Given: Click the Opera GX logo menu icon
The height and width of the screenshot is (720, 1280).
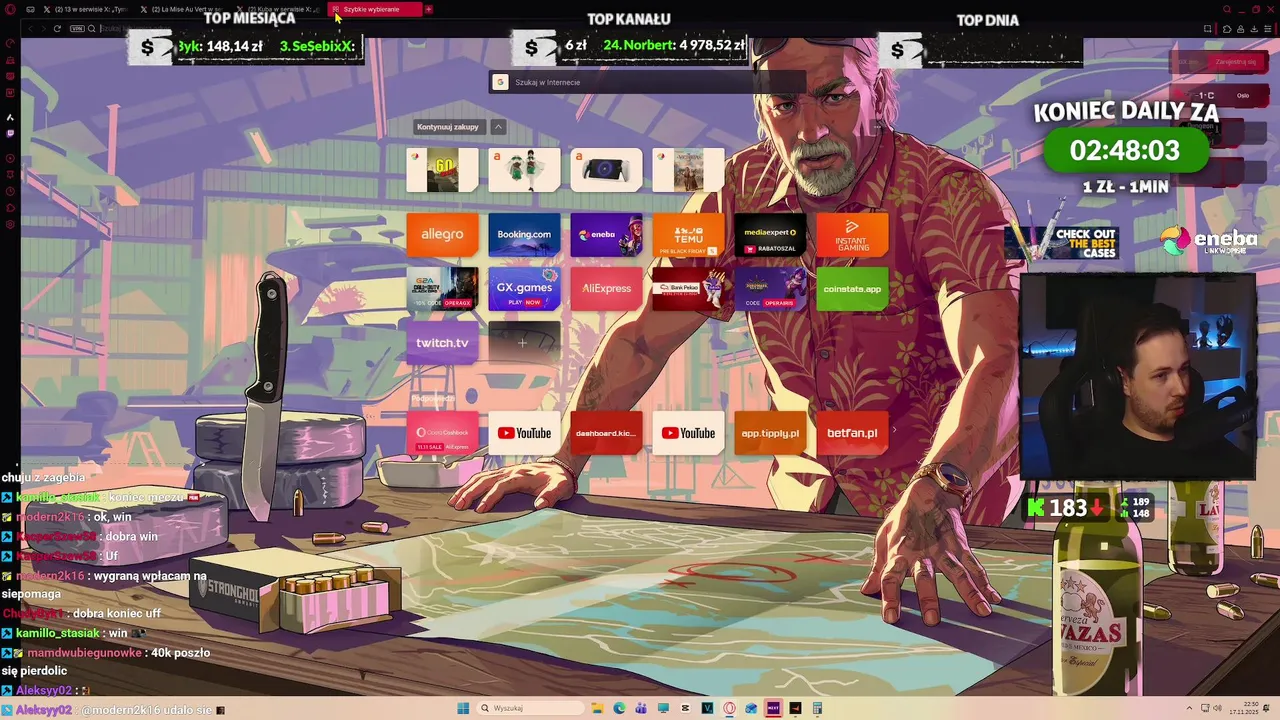Looking at the screenshot, I should pos(10,9).
